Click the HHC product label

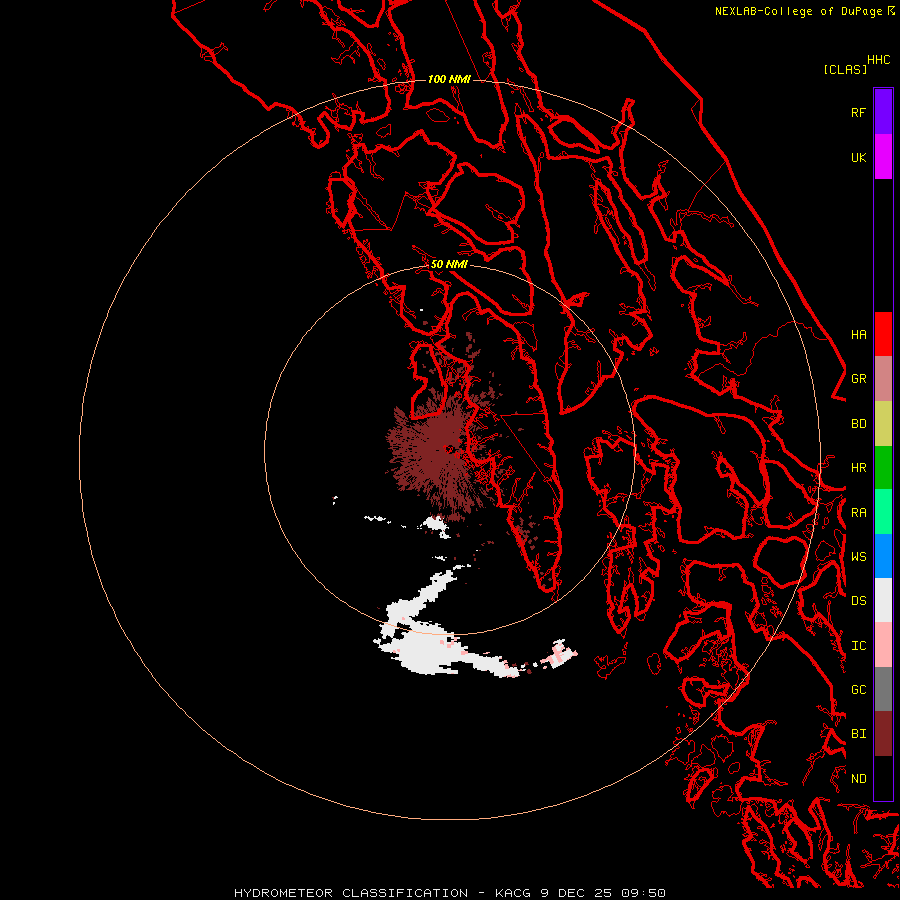878,60
